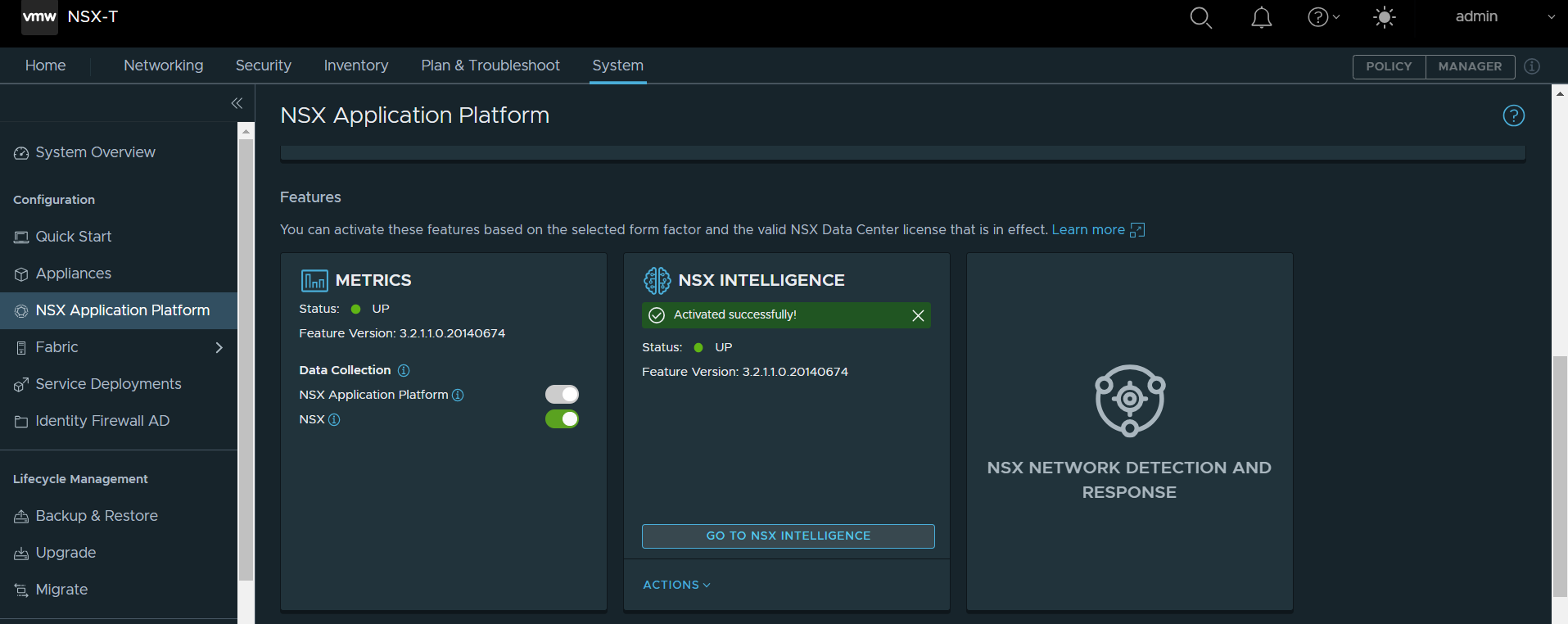Click the Backup & Restore sidebar icon
The image size is (1568, 624).
[21, 517]
